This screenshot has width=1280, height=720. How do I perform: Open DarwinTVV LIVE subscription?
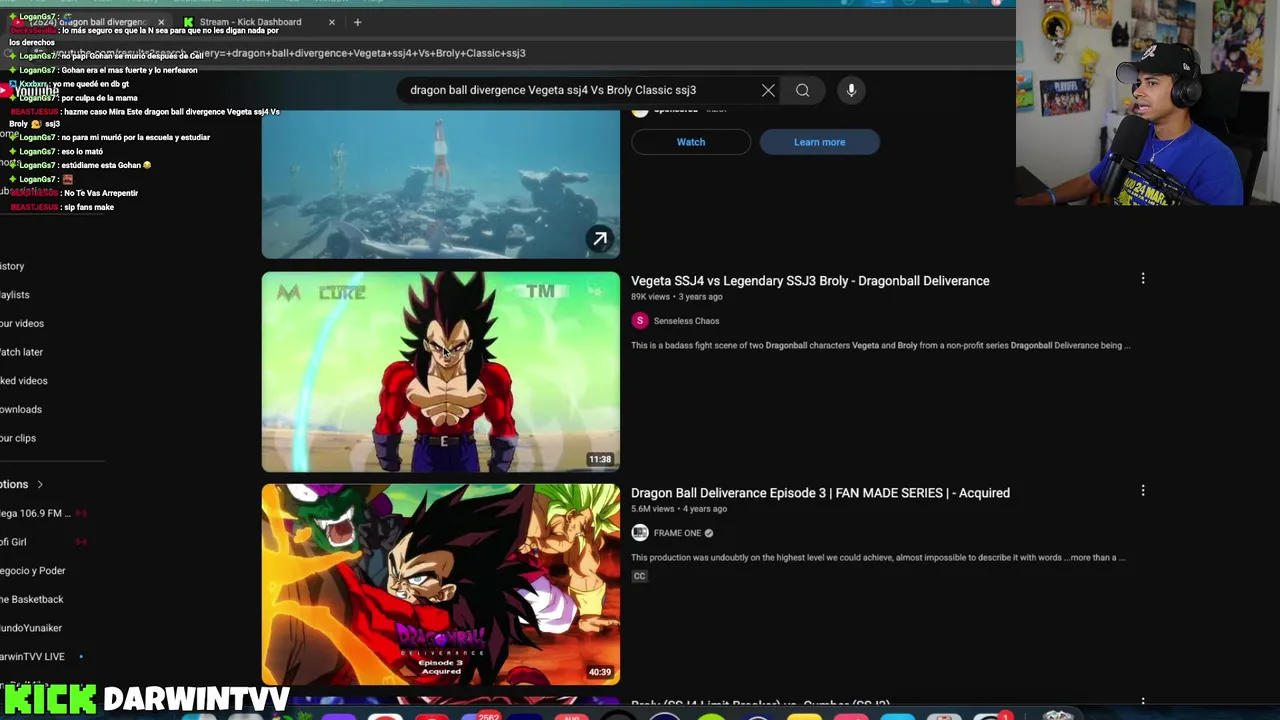point(33,657)
